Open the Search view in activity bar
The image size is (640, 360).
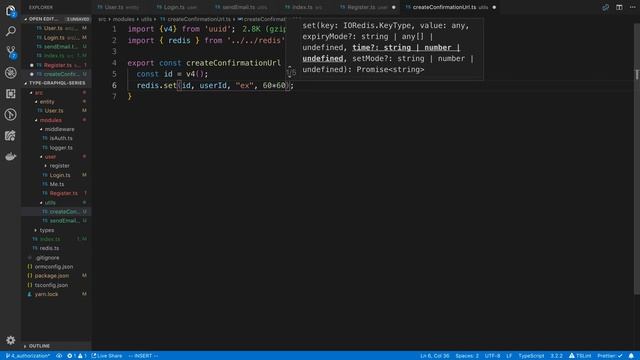coord(11,31)
